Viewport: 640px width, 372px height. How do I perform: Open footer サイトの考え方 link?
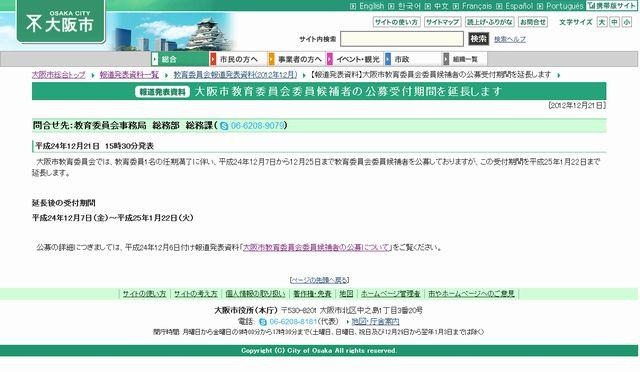tap(196, 294)
